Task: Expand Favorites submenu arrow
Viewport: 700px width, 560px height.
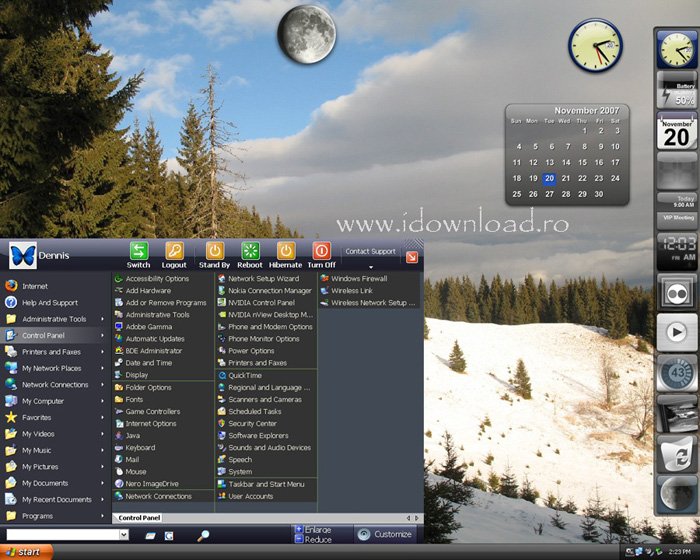Action: (x=103, y=418)
